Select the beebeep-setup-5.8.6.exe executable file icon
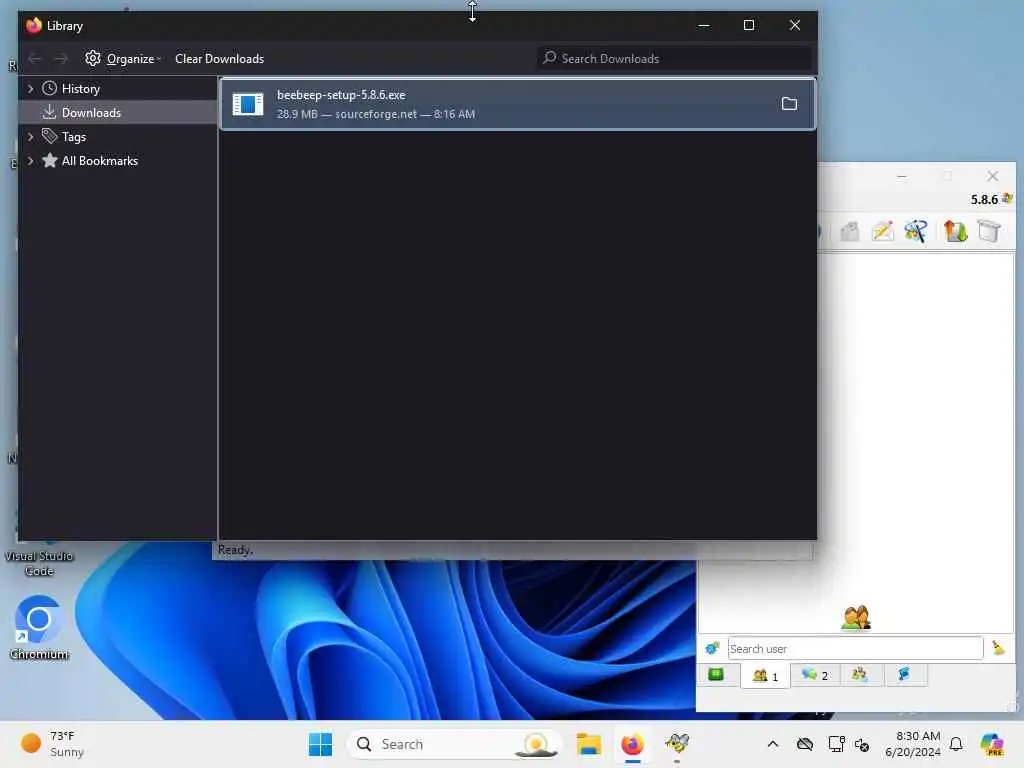 pos(248,104)
